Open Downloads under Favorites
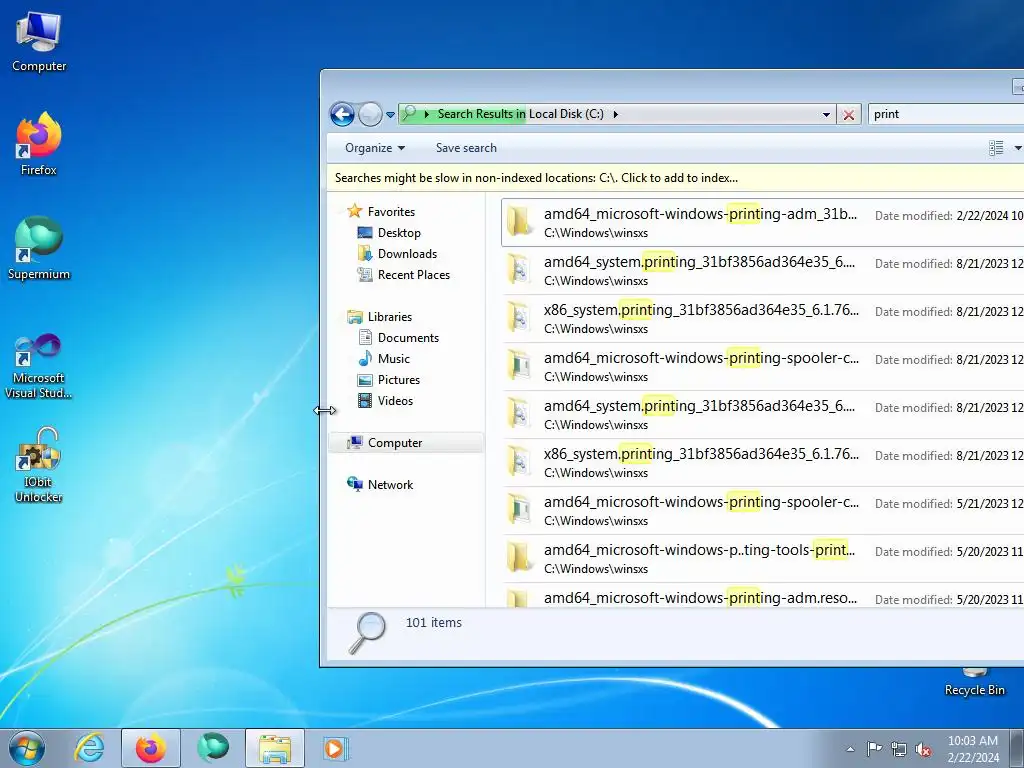 tap(407, 253)
